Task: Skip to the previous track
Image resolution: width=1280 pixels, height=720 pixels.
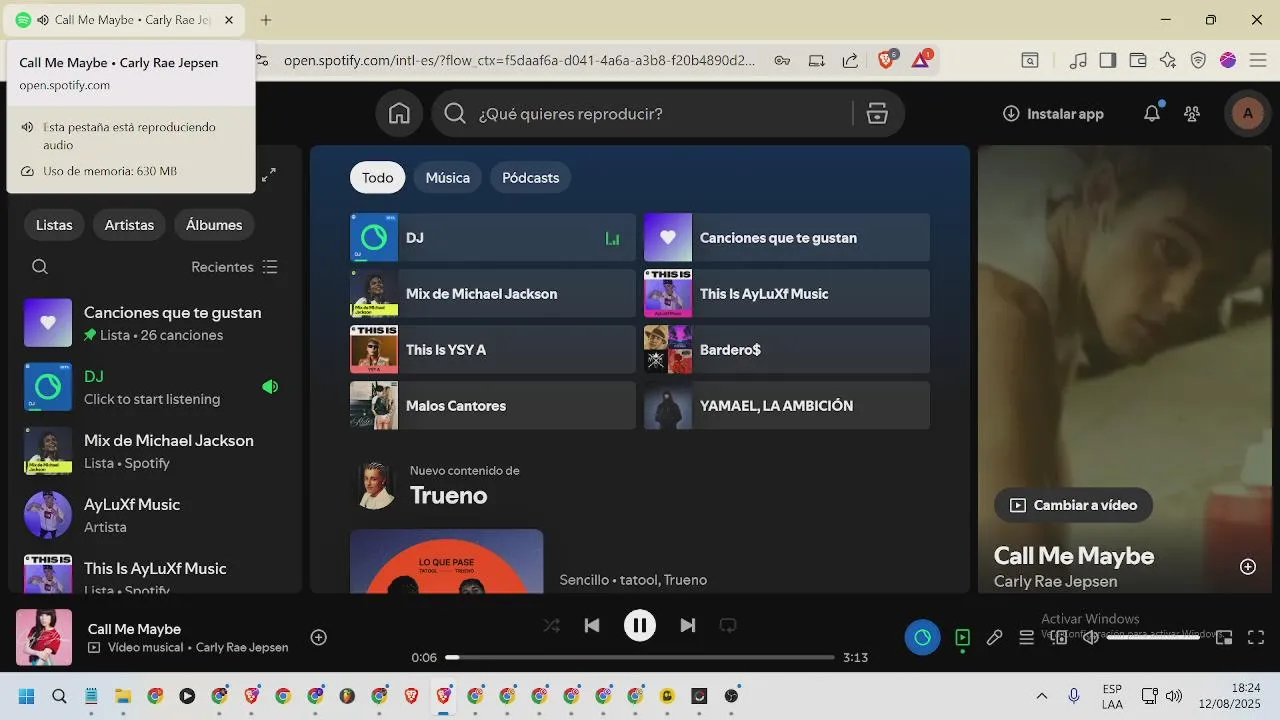Action: [592, 626]
